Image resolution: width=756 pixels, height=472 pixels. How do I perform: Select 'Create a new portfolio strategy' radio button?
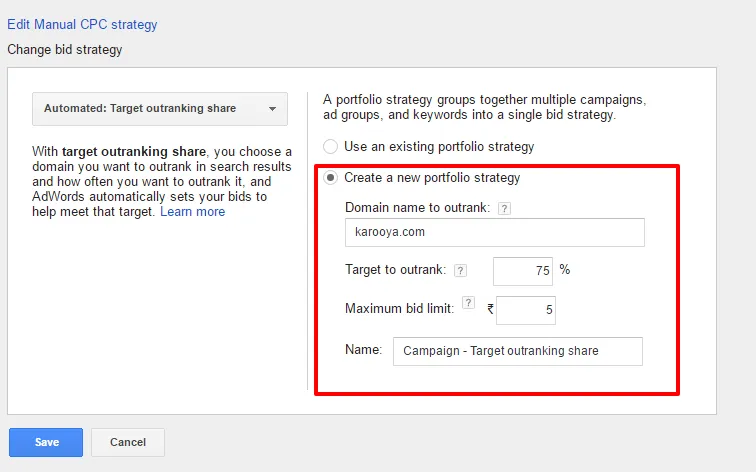(x=330, y=178)
